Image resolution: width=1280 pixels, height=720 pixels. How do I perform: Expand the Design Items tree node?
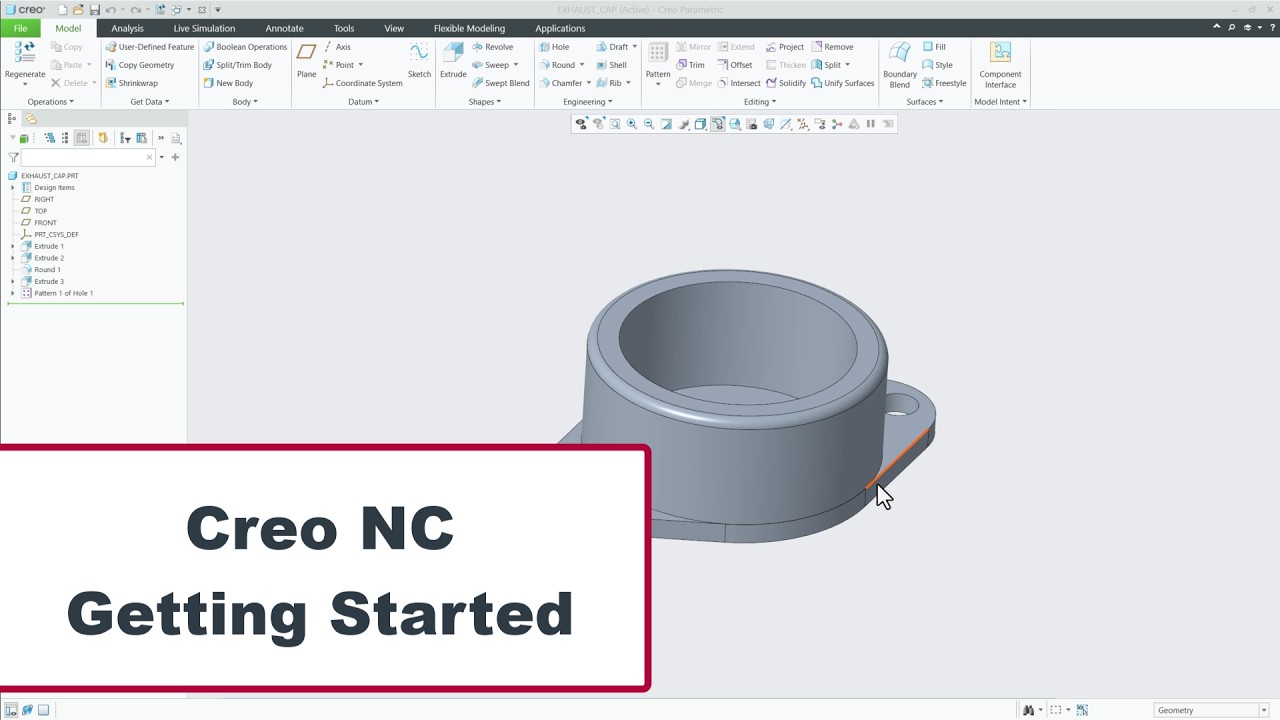pos(13,187)
